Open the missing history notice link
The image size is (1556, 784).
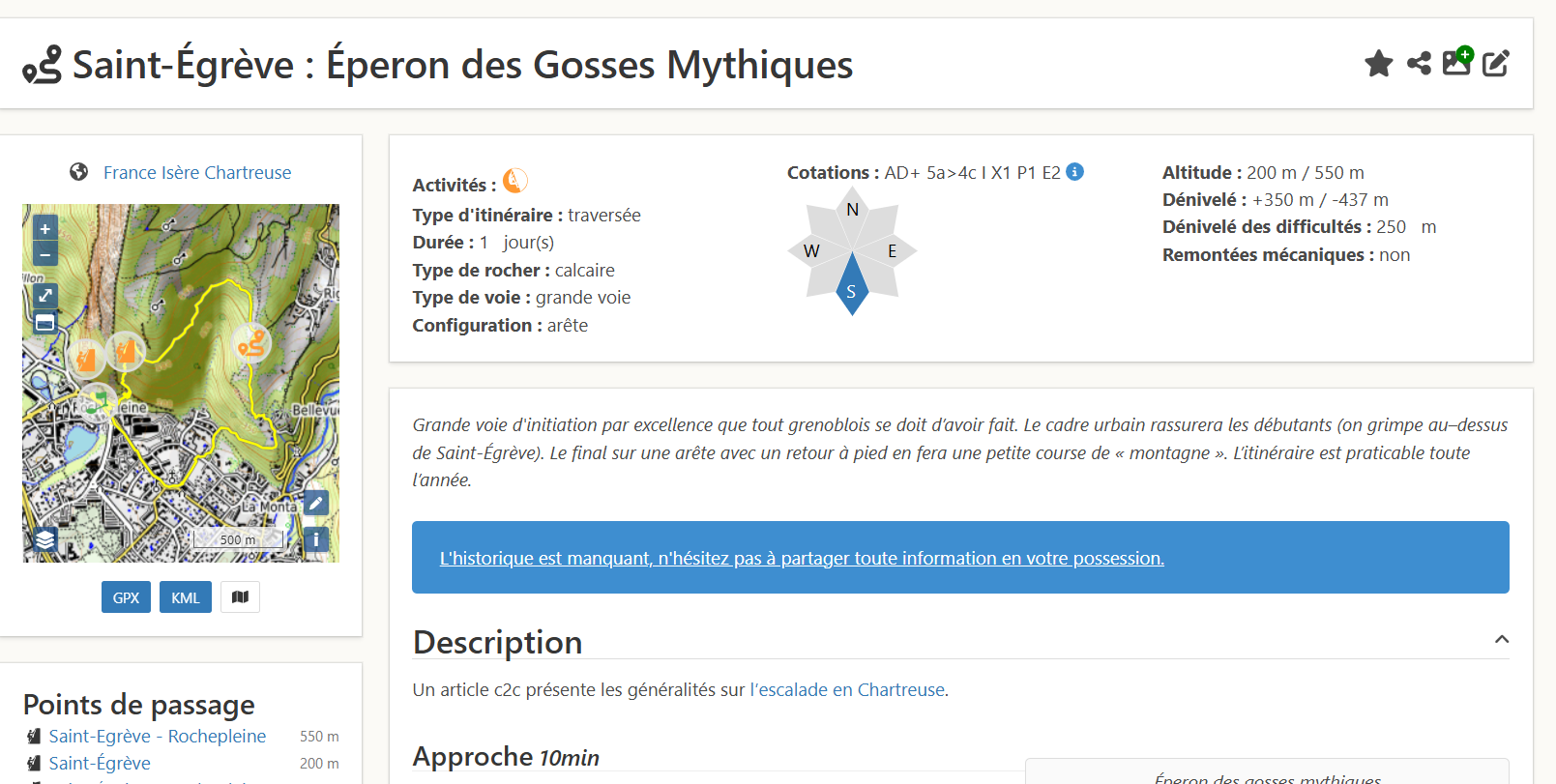pos(802,558)
